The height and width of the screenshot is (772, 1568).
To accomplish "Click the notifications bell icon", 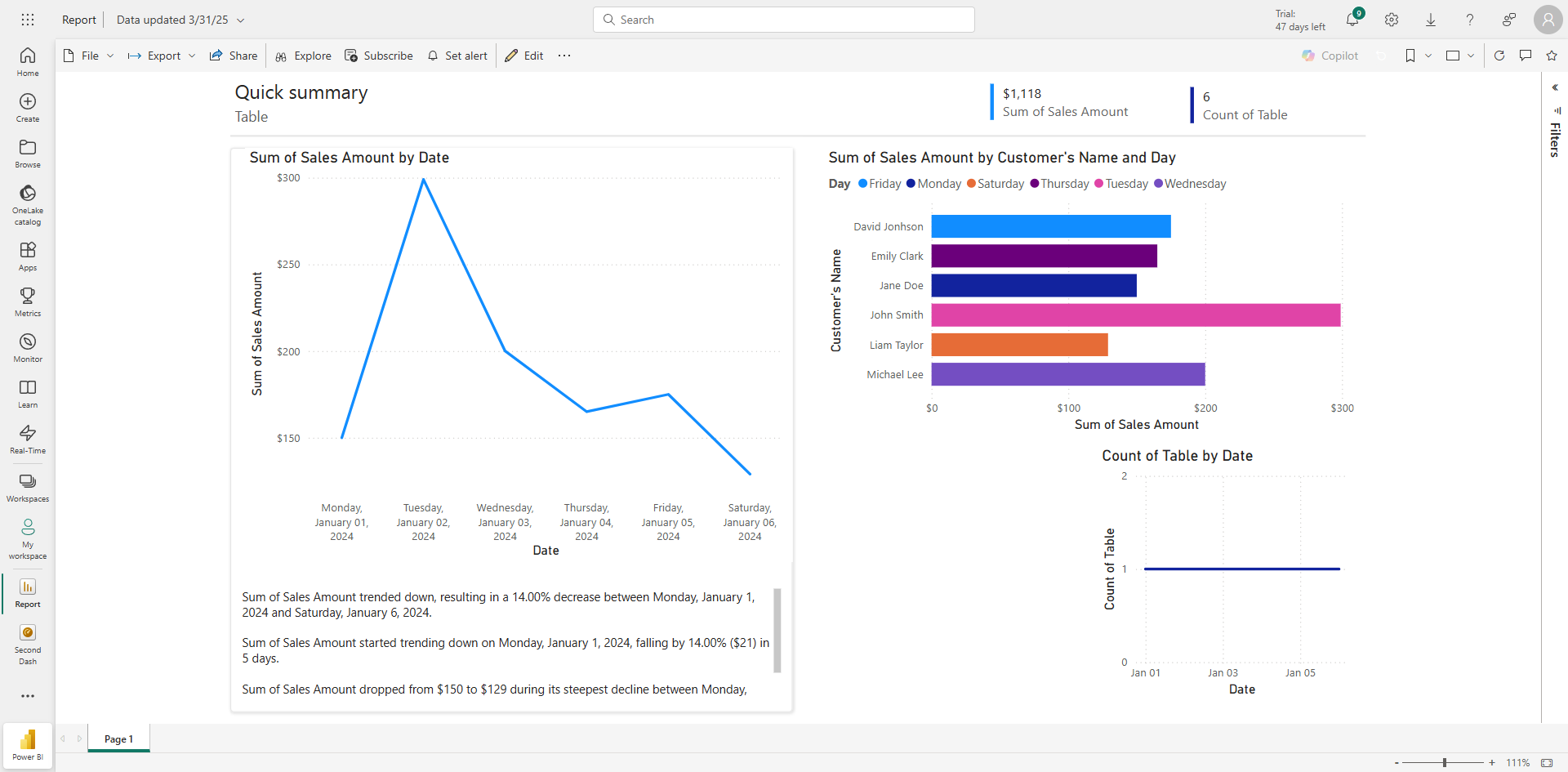I will (1352, 20).
